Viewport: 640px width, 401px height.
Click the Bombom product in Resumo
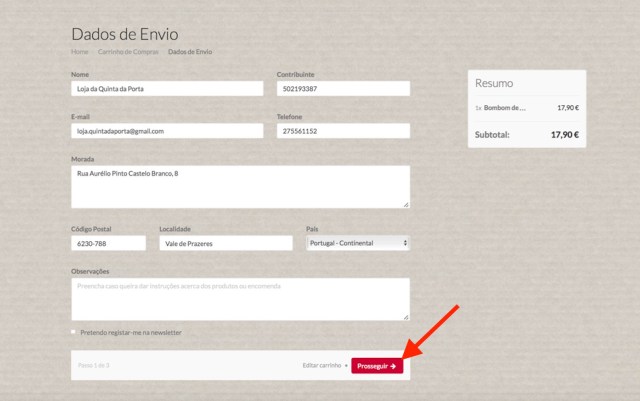pyautogui.click(x=505, y=108)
